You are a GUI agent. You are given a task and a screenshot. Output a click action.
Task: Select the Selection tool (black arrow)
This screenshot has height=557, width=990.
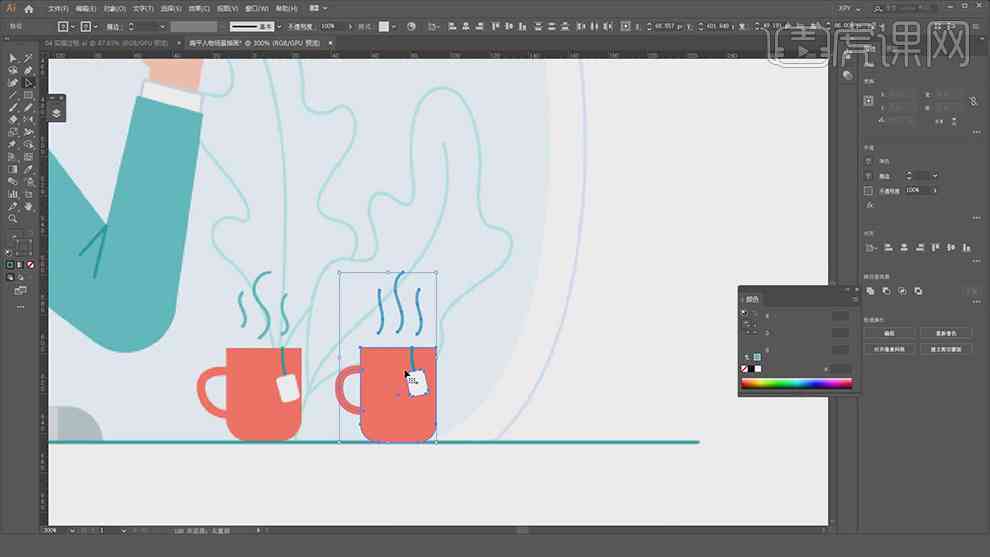coord(13,58)
